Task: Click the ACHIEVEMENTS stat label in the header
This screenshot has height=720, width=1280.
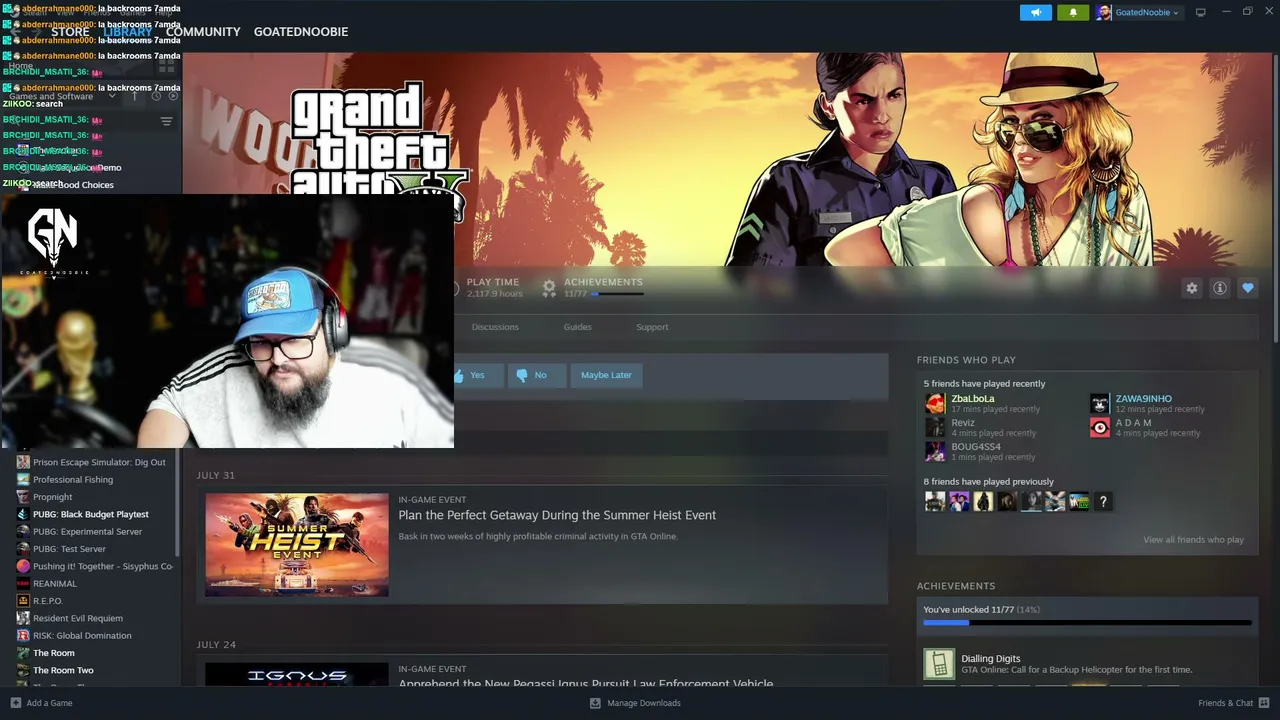Action: [x=603, y=282]
